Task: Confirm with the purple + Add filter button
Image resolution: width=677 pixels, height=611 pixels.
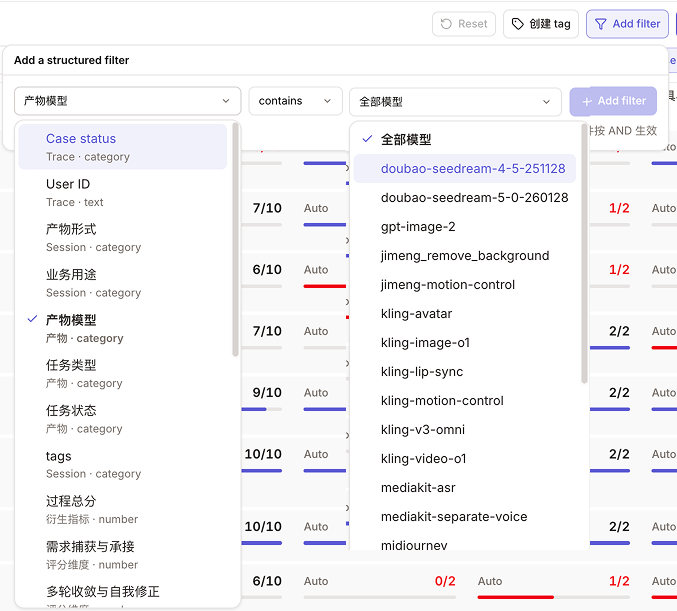Action: coord(613,101)
